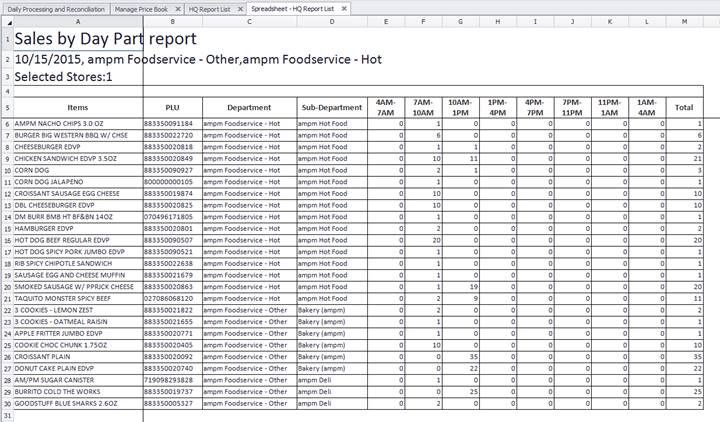Select column B header
This screenshot has width=720, height=422.
pos(173,22)
